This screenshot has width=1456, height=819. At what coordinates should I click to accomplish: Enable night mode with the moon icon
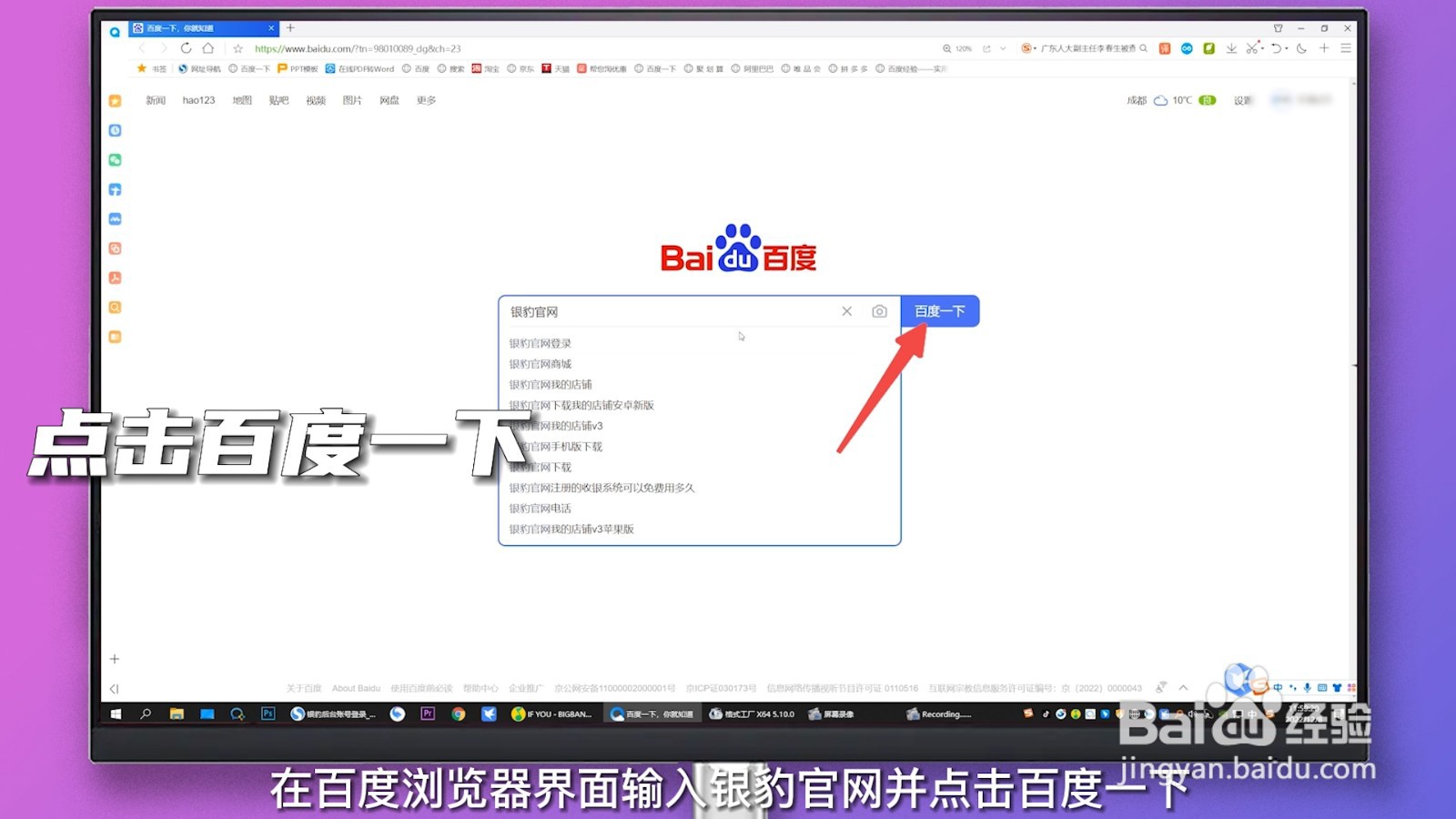click(1301, 48)
